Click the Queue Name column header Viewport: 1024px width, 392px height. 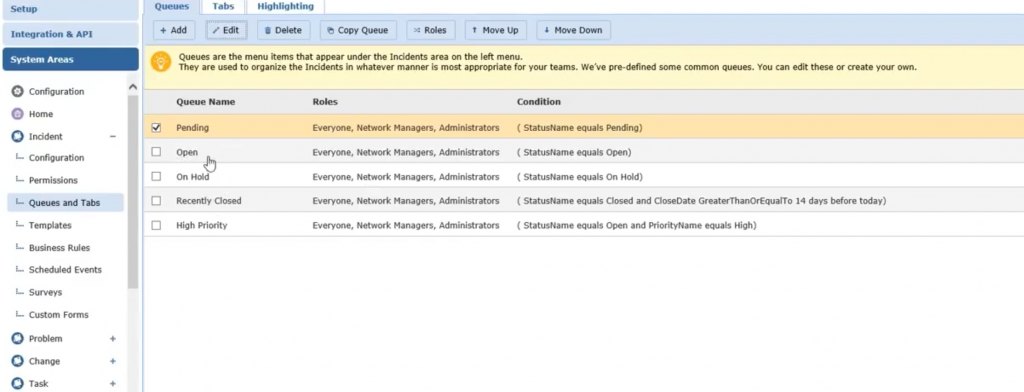click(206, 102)
